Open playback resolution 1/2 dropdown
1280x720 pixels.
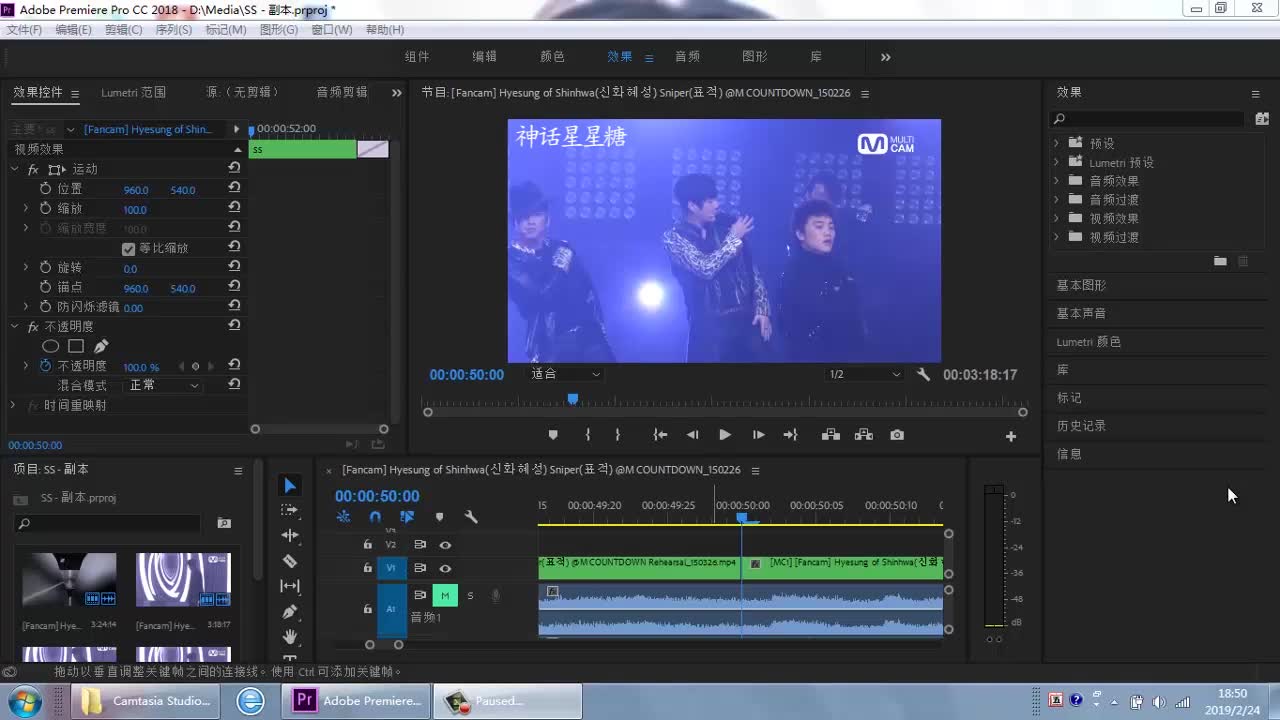[864, 374]
